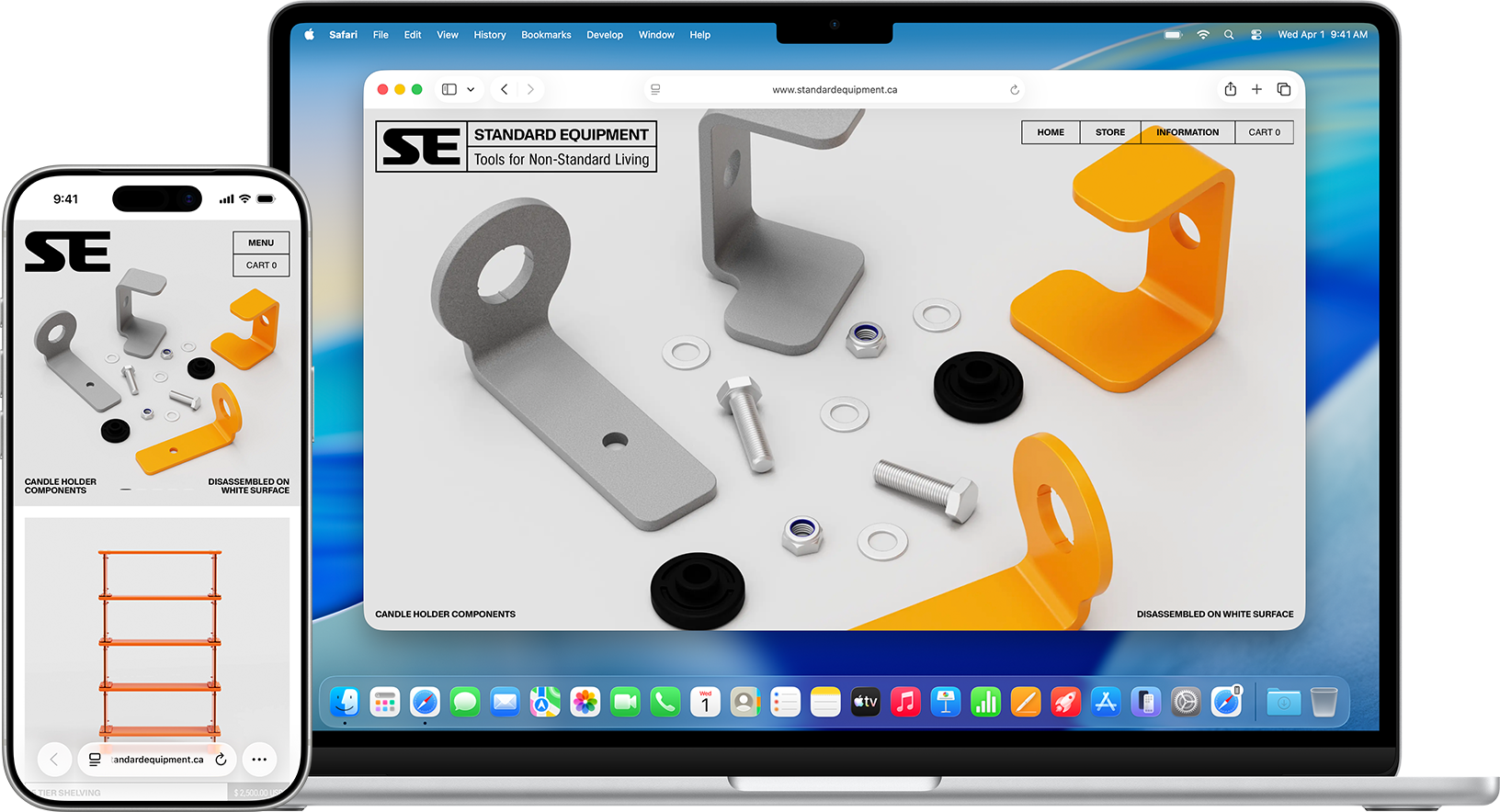Image resolution: width=1500 pixels, height=812 pixels.
Task: Open Contacts app in the Dock
Action: tap(745, 703)
